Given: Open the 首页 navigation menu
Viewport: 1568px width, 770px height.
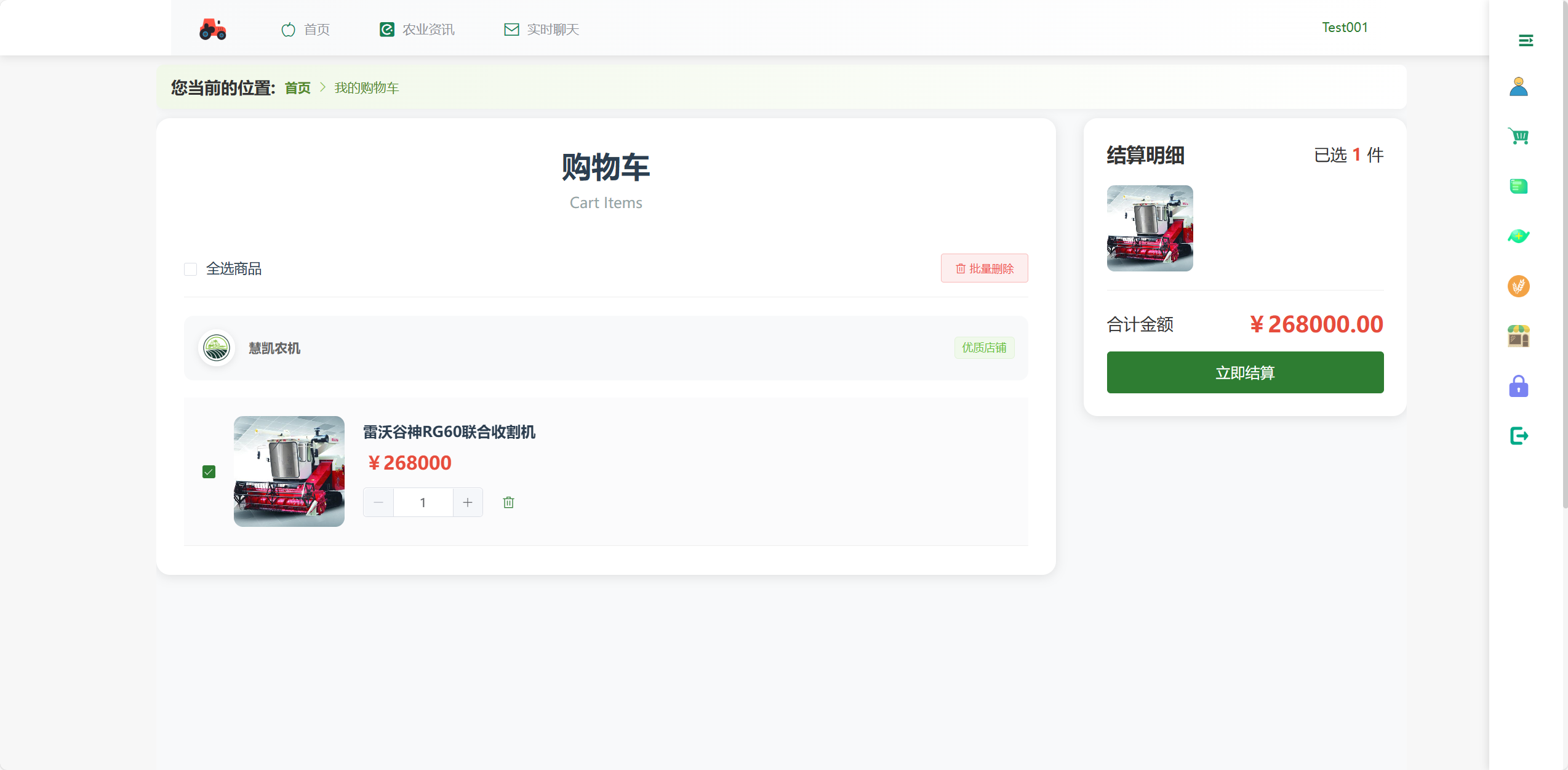Looking at the screenshot, I should click(305, 30).
